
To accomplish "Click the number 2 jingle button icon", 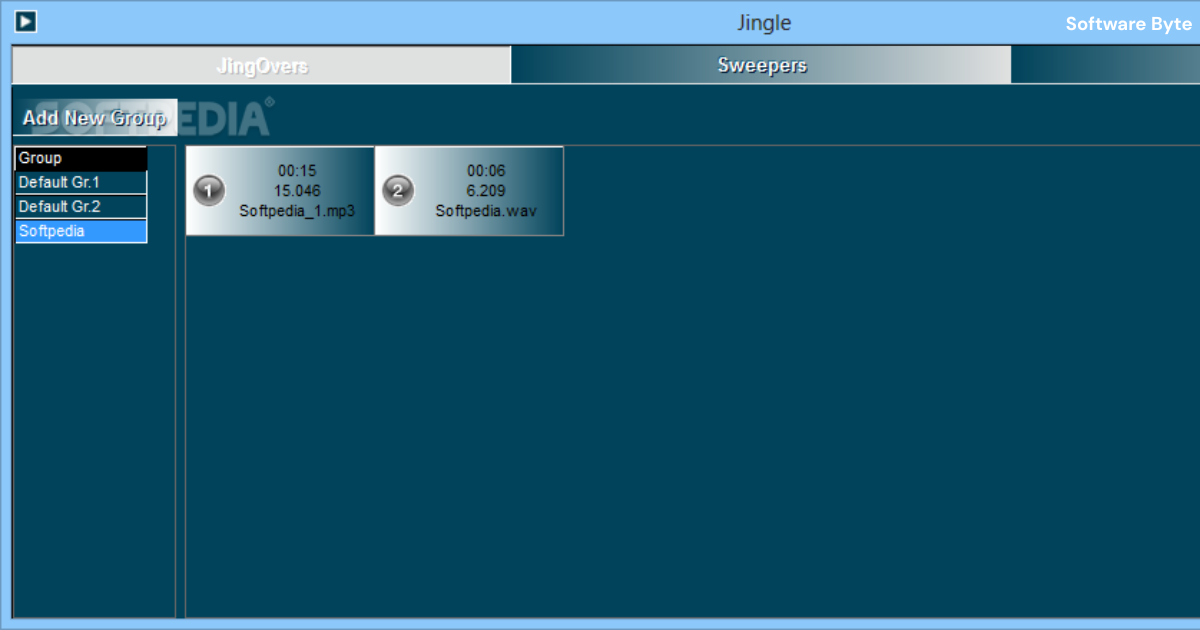I will [x=398, y=190].
